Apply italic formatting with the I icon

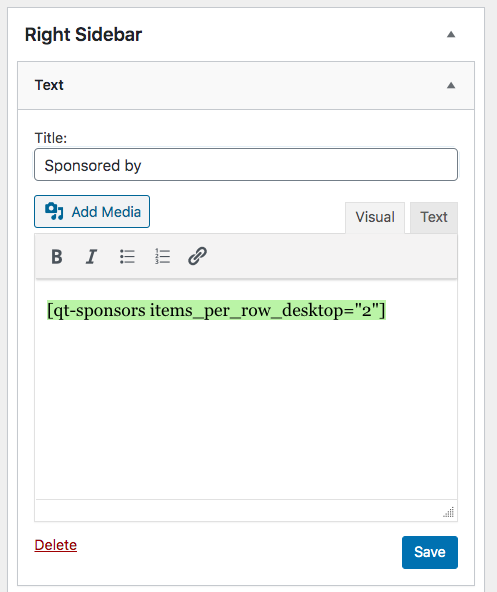[x=91, y=257]
